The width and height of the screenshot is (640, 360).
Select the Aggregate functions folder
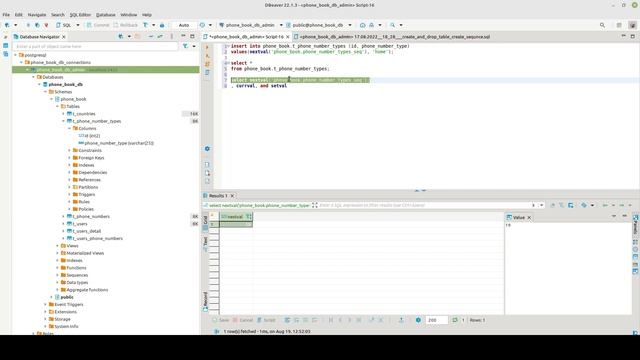pyautogui.click(x=87, y=290)
